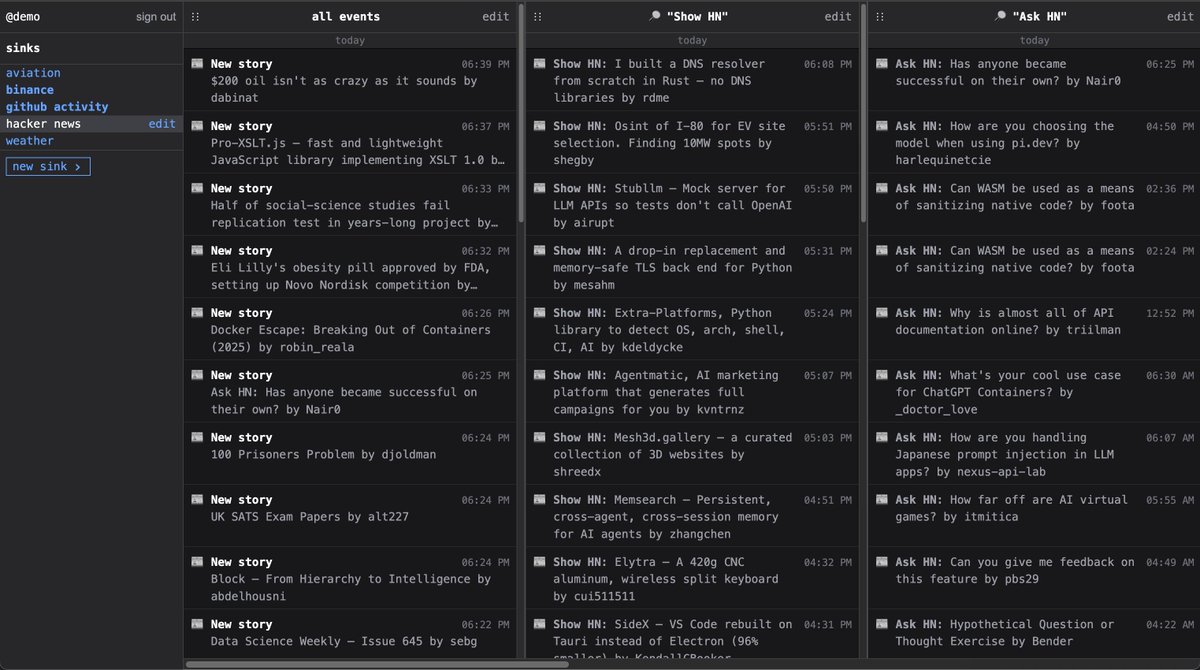This screenshot has height=670, width=1200.
Task: Click icon of pi.dev model question row
Action: (882, 126)
